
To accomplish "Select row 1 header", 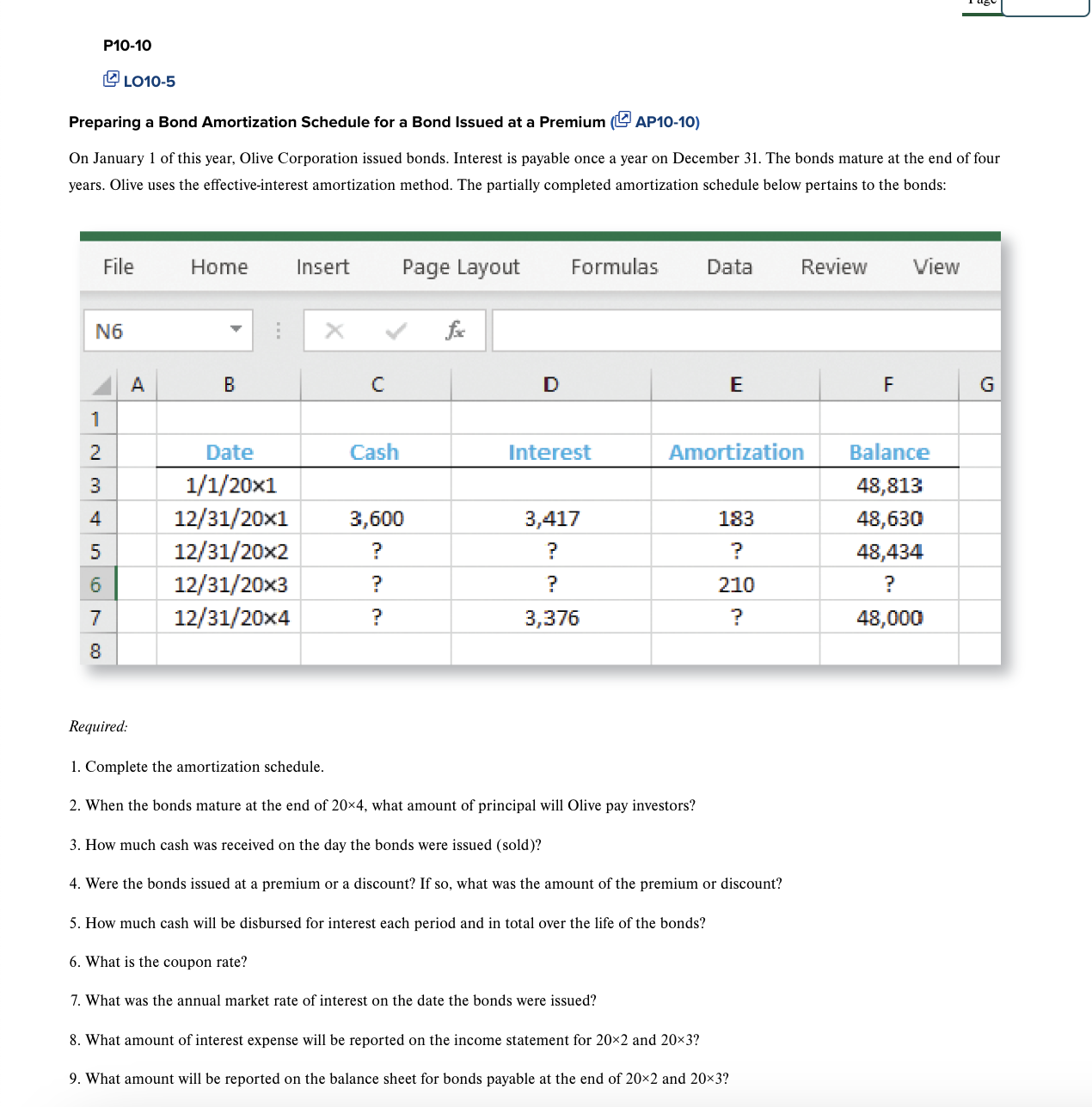I will pos(98,419).
